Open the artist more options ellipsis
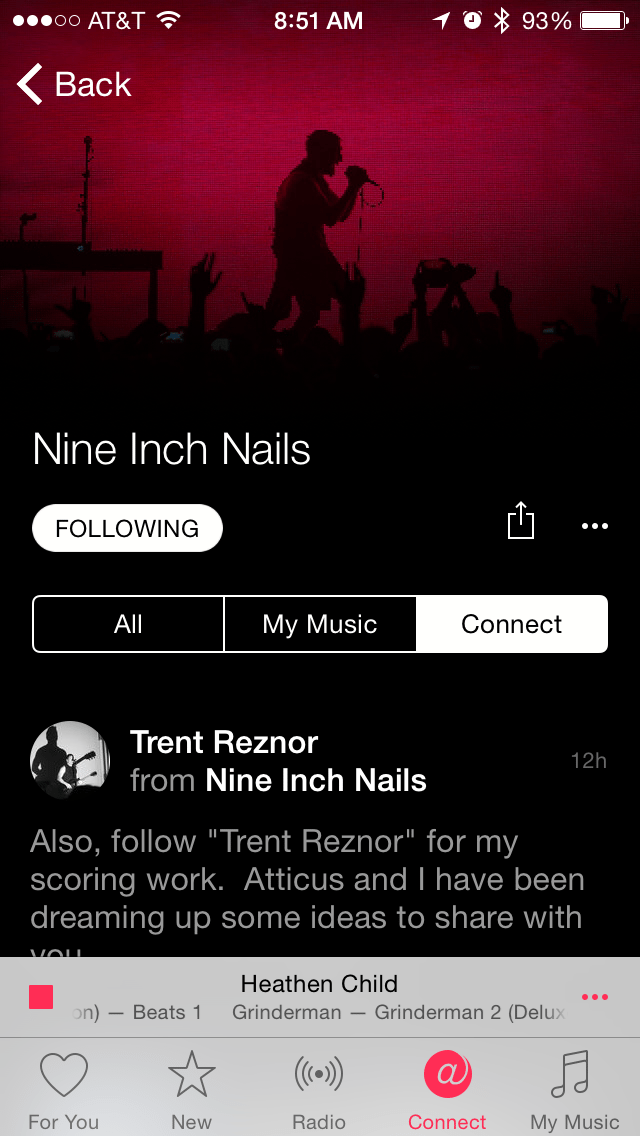The height and width of the screenshot is (1136, 640). [595, 527]
